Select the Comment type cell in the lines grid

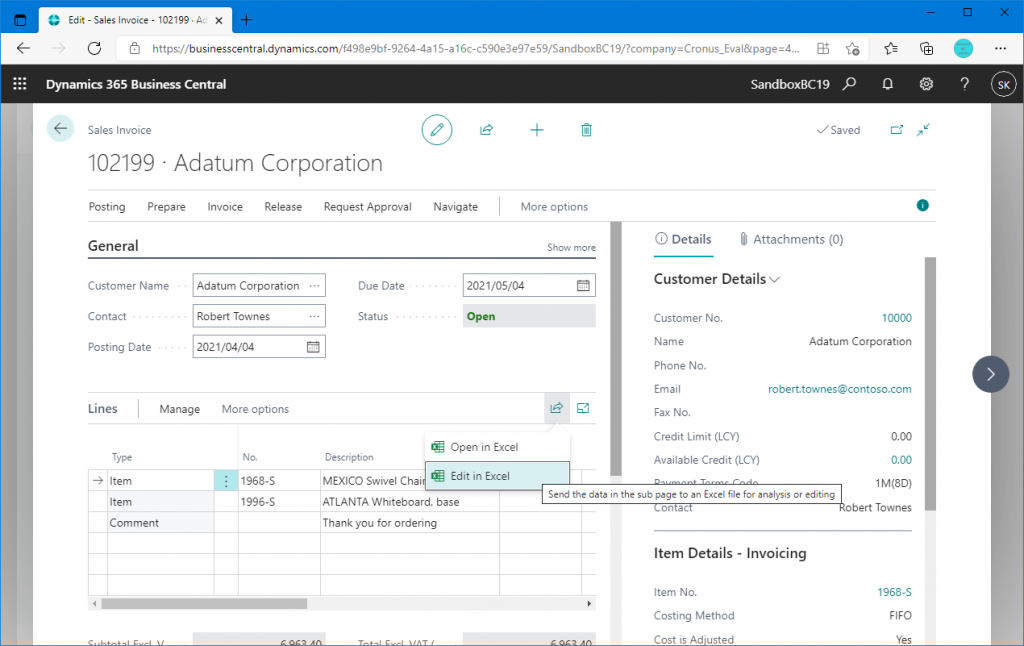[x=161, y=523]
